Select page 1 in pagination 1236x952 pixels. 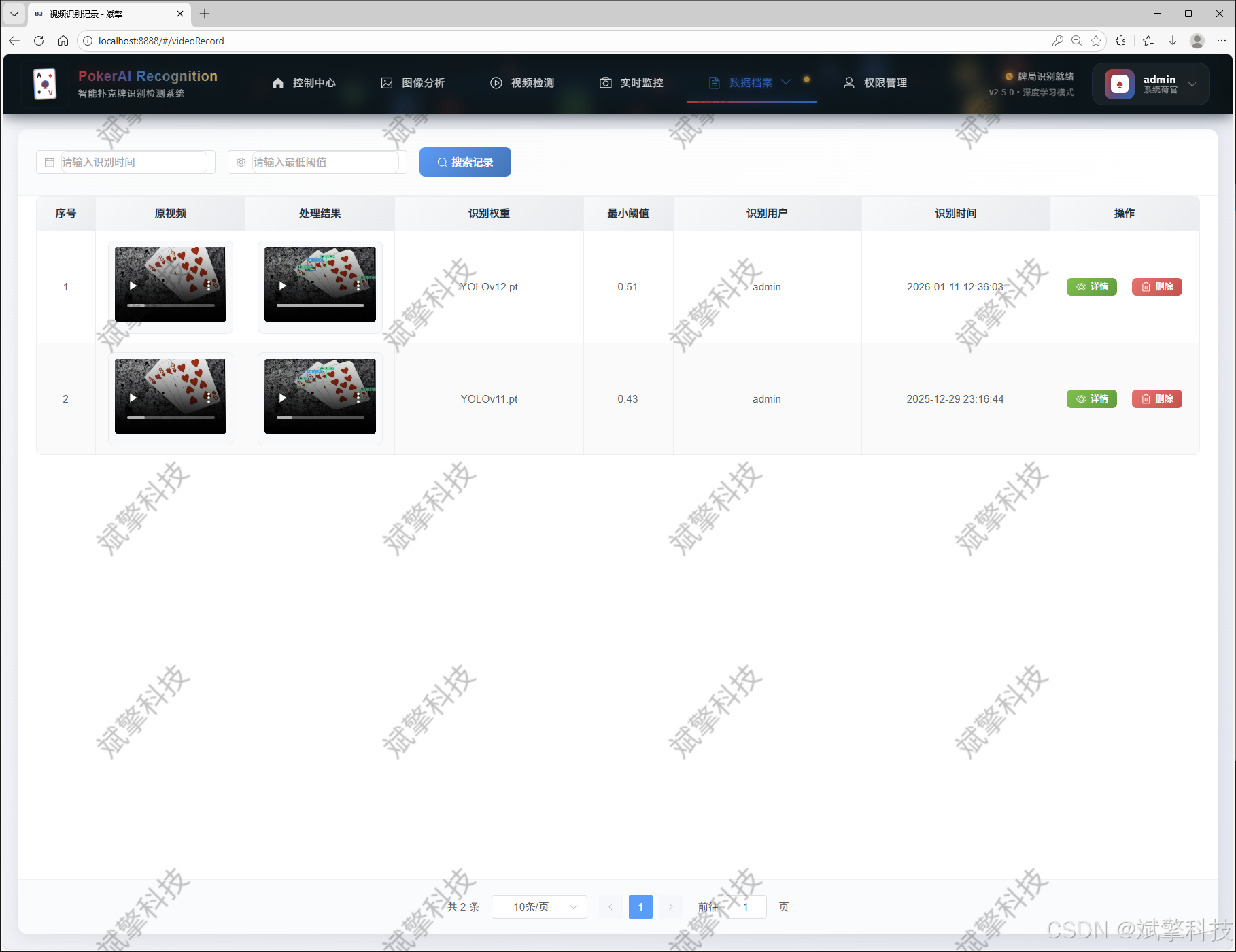click(x=640, y=907)
